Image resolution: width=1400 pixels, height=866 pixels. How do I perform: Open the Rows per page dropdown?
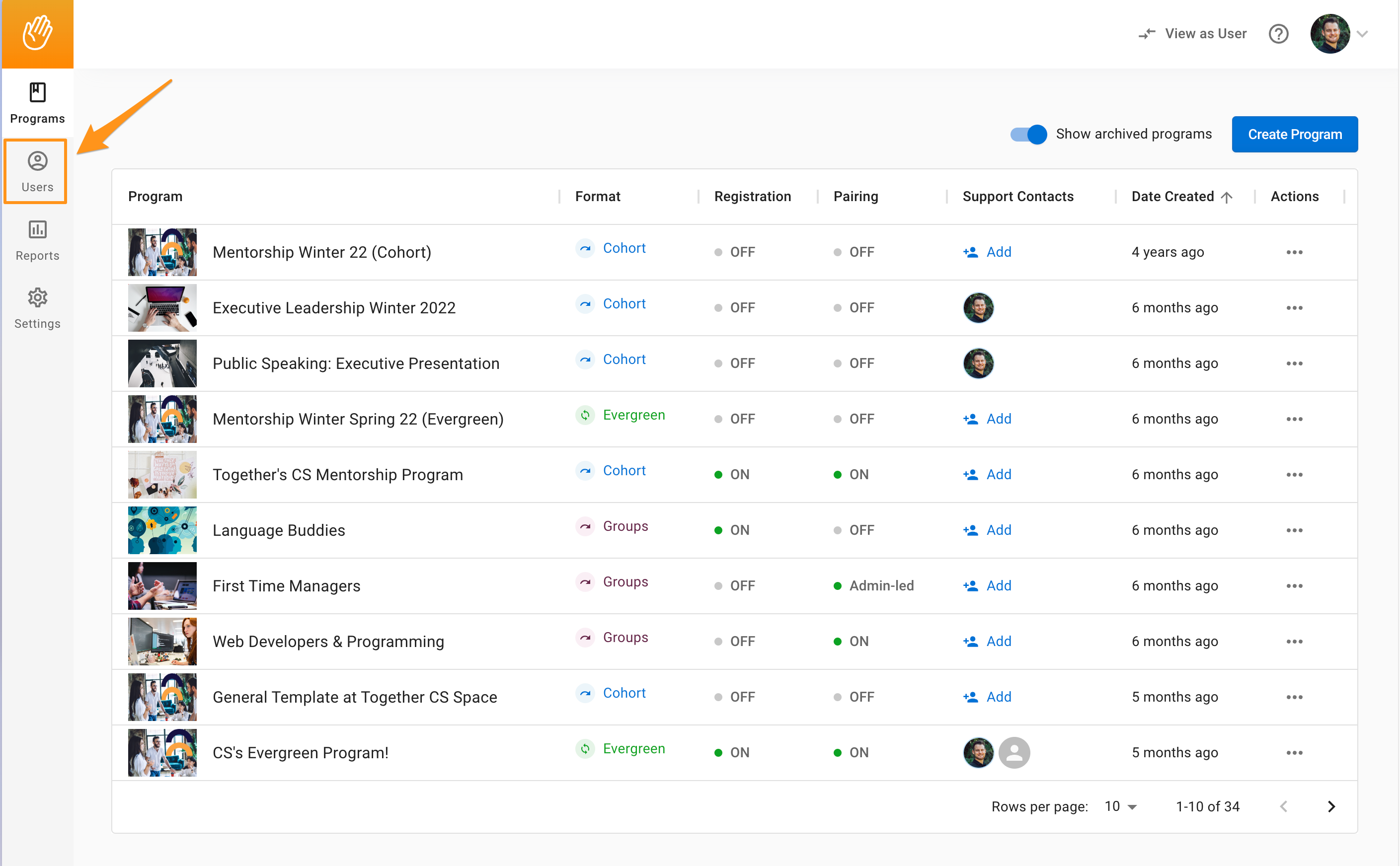(1120, 806)
